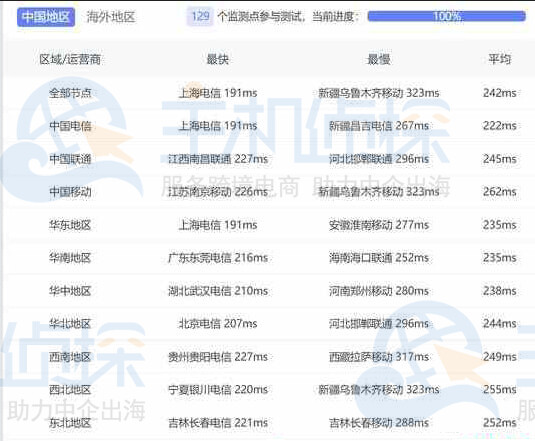Click the 广东东莞电信 216ms cell
The image size is (535, 441).
tap(218, 258)
